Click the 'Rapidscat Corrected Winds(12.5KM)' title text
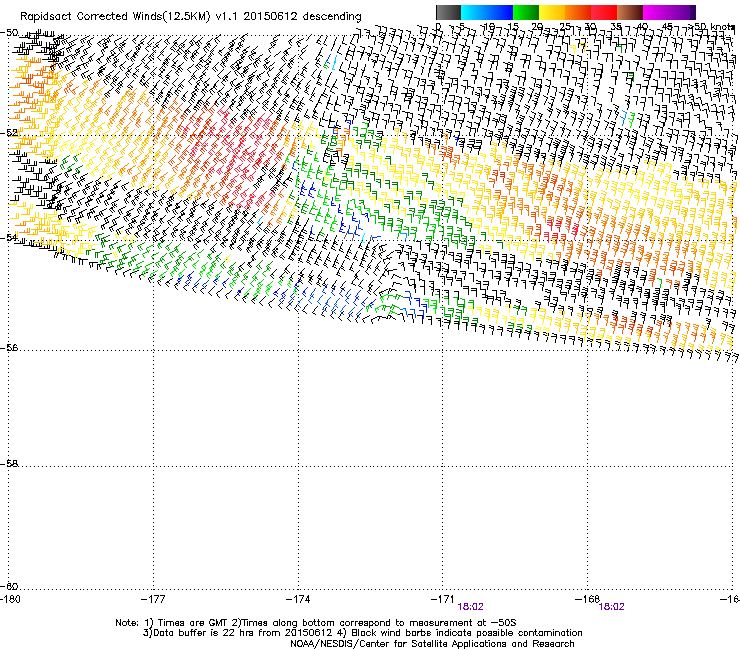 [115, 17]
